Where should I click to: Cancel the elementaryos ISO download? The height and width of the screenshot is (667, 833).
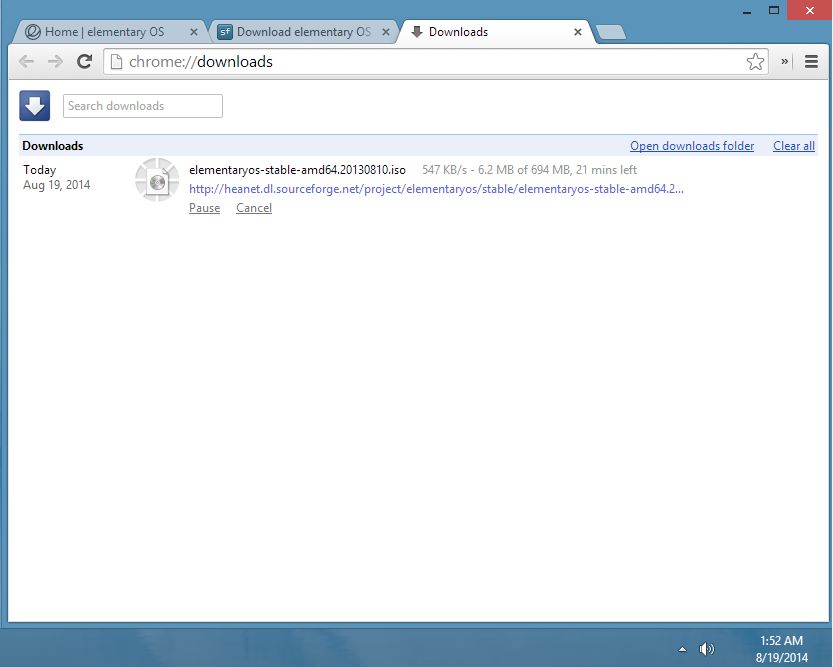[254, 208]
